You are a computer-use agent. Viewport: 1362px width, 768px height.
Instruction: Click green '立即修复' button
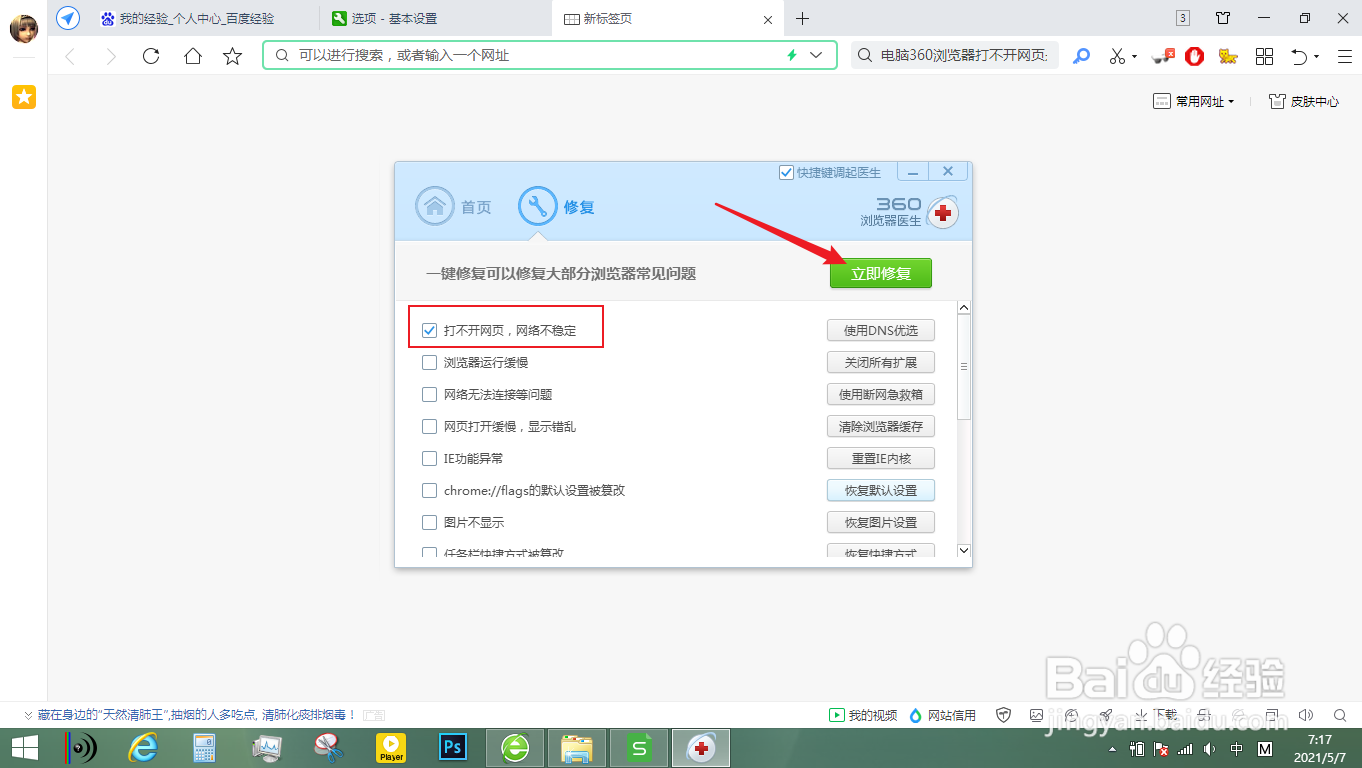coord(881,273)
